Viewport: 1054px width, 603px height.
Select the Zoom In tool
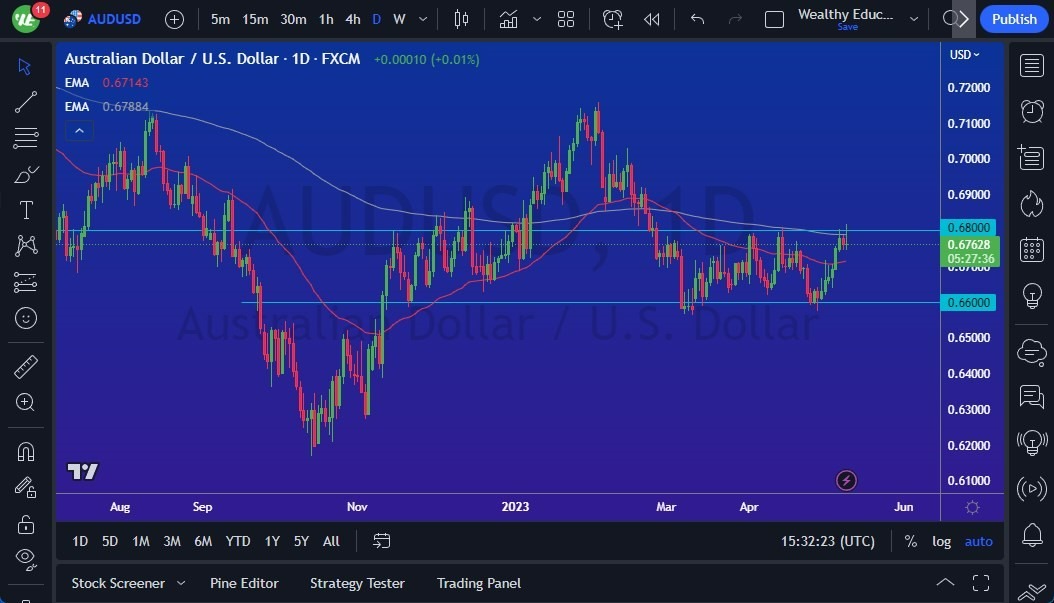tap(25, 402)
